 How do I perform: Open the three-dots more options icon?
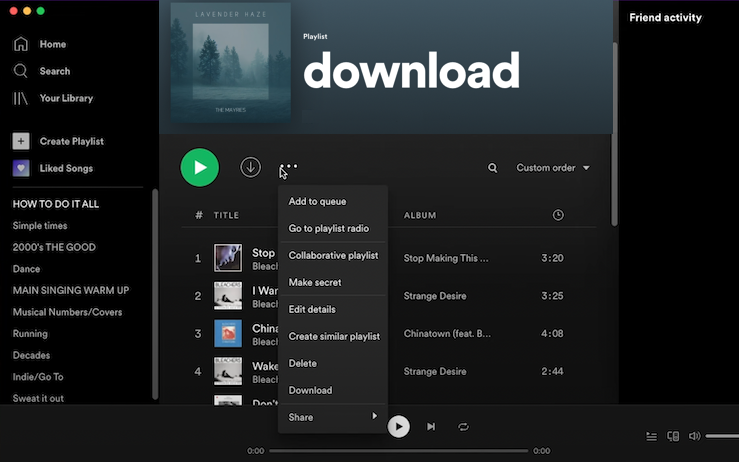coord(289,167)
